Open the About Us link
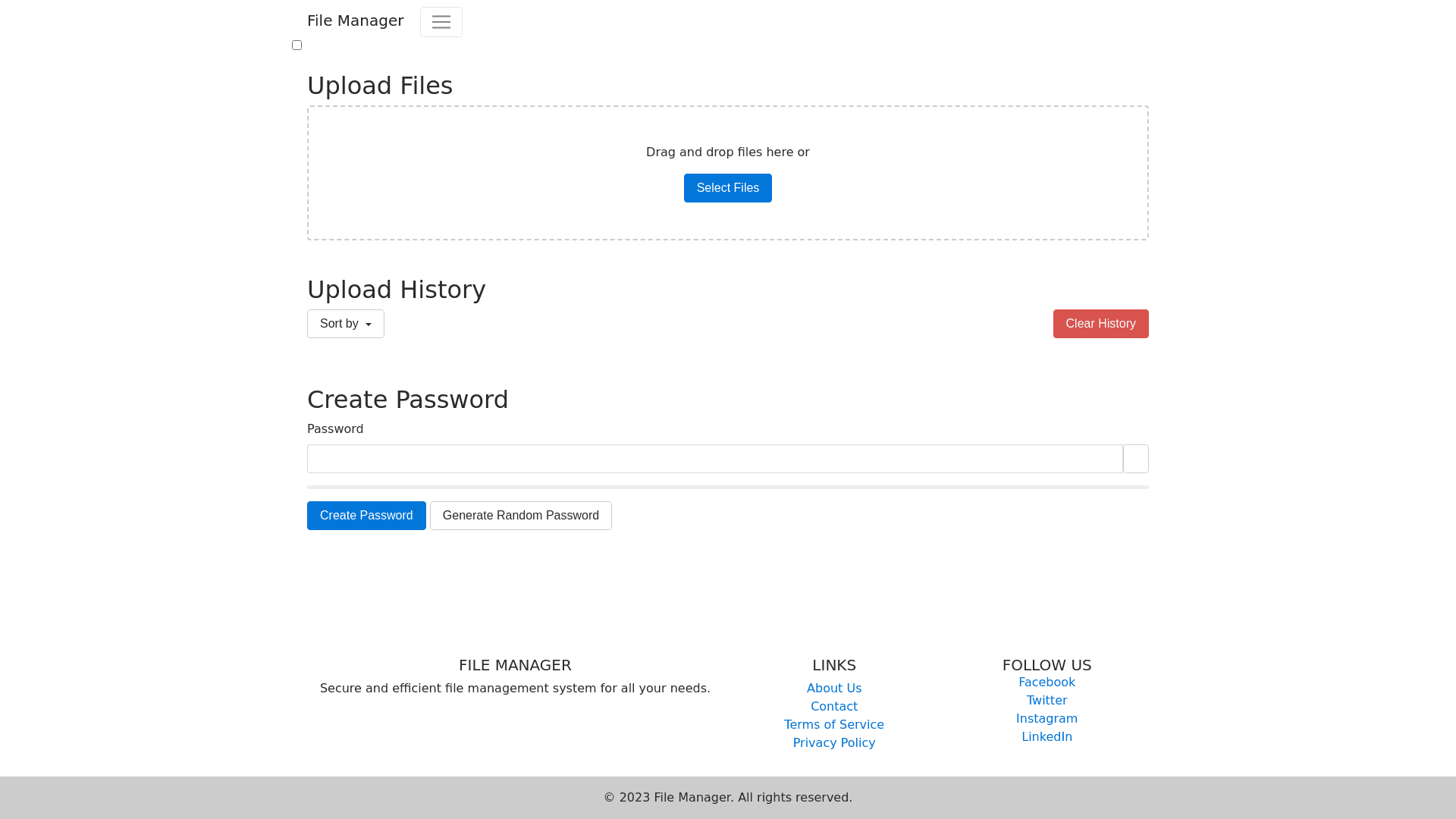The image size is (1456, 819). 833,689
